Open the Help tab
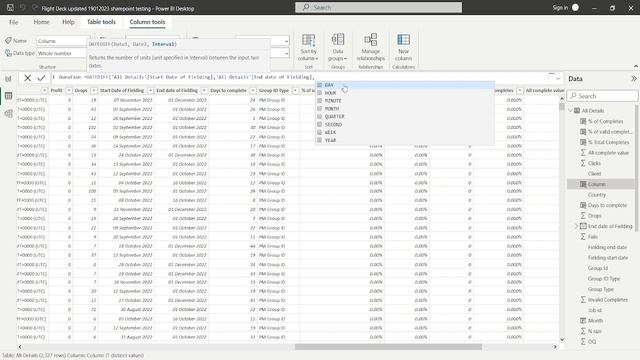 [x=68, y=22]
